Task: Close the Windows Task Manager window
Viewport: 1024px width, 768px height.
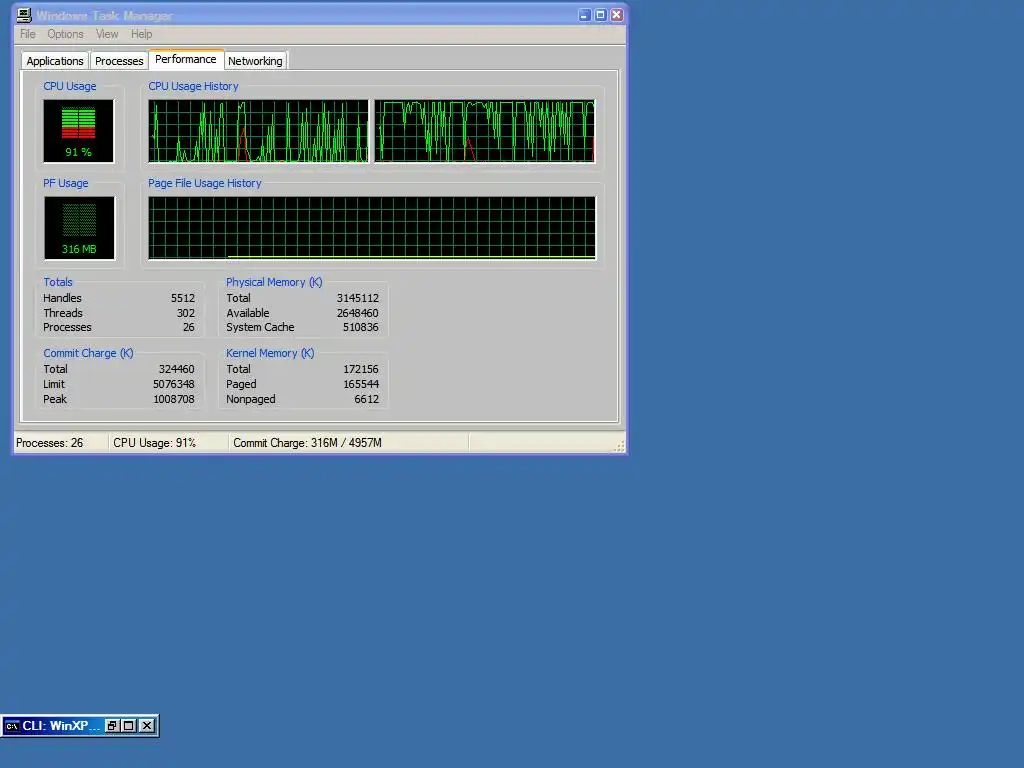Action: tap(616, 15)
